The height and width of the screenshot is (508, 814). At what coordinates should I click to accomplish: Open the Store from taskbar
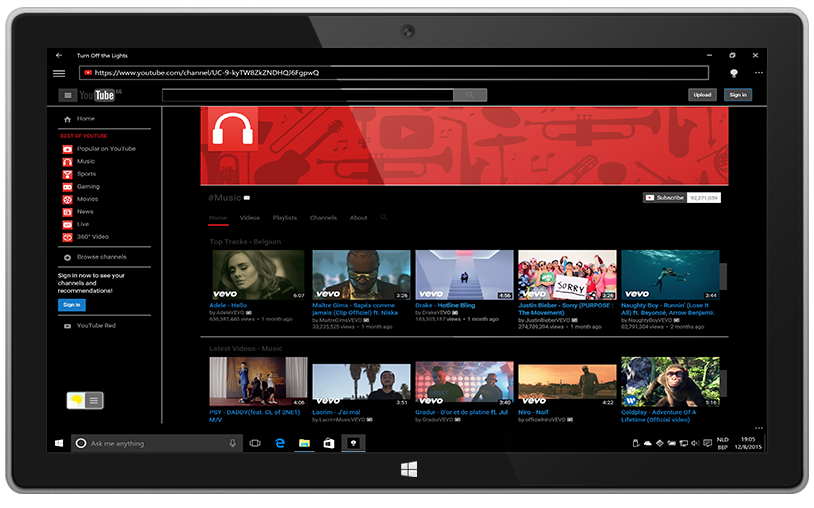(329, 443)
